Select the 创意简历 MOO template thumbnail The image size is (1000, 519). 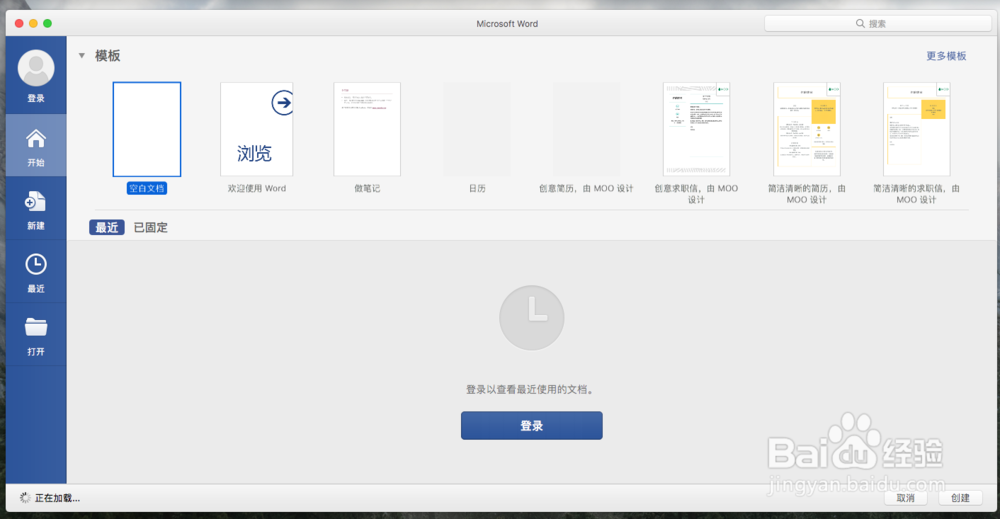click(587, 129)
